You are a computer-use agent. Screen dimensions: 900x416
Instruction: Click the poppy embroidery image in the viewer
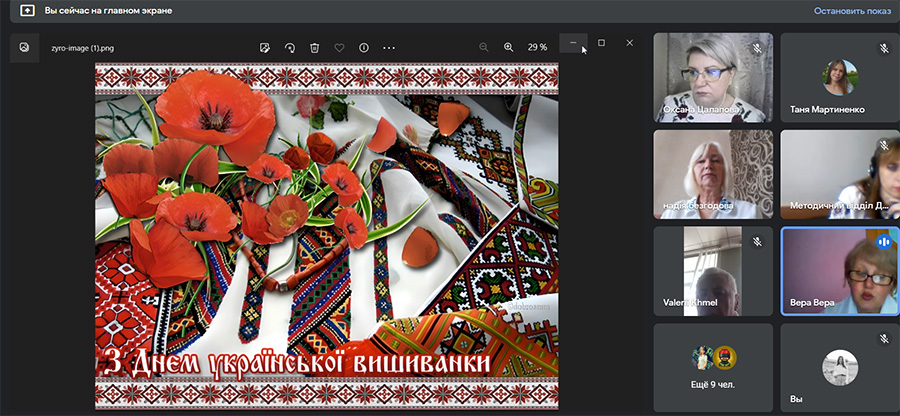pos(326,235)
